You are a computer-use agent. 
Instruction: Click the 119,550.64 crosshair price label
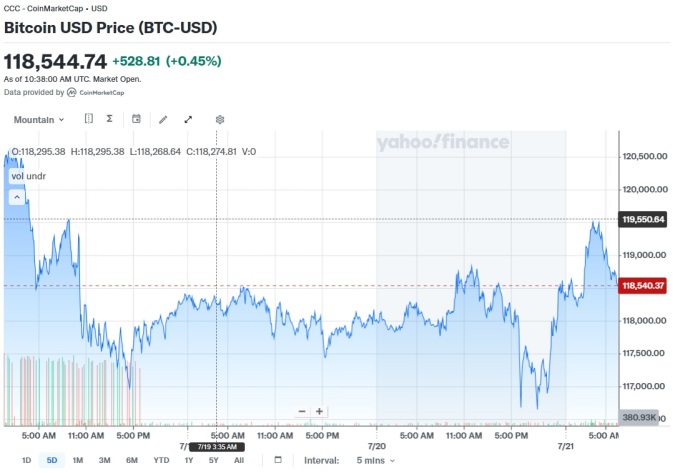[x=644, y=219]
